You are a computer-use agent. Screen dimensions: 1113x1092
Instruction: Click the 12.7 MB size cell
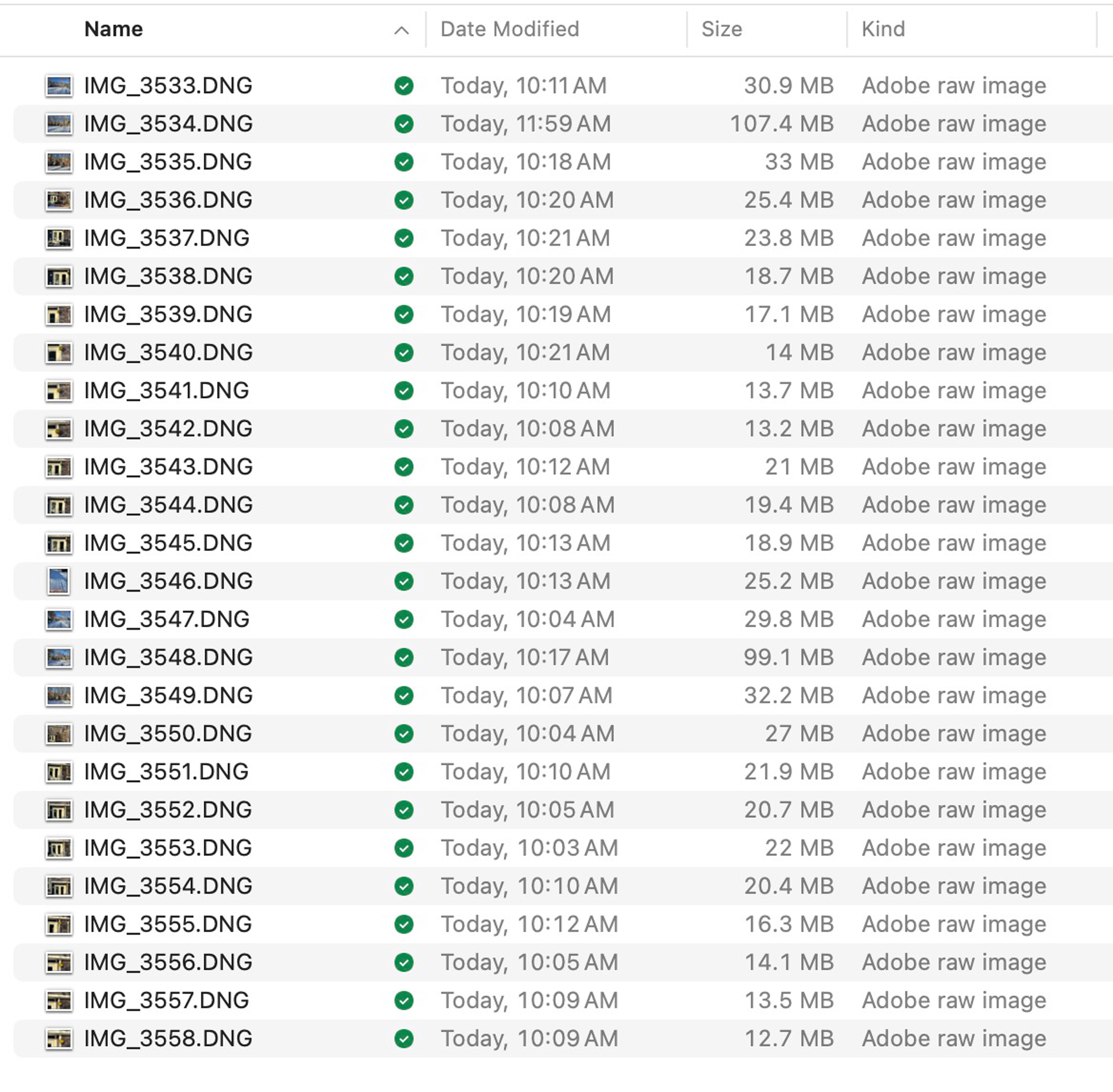tap(789, 1039)
